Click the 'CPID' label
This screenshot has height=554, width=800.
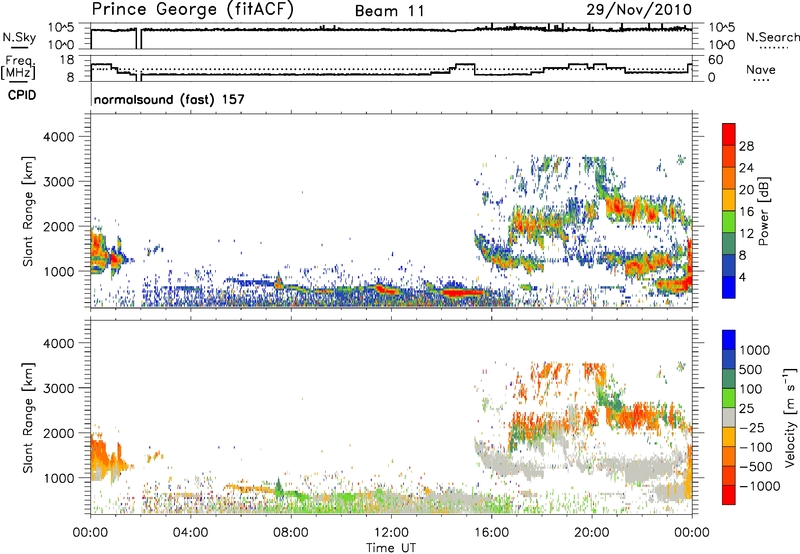click(x=22, y=95)
